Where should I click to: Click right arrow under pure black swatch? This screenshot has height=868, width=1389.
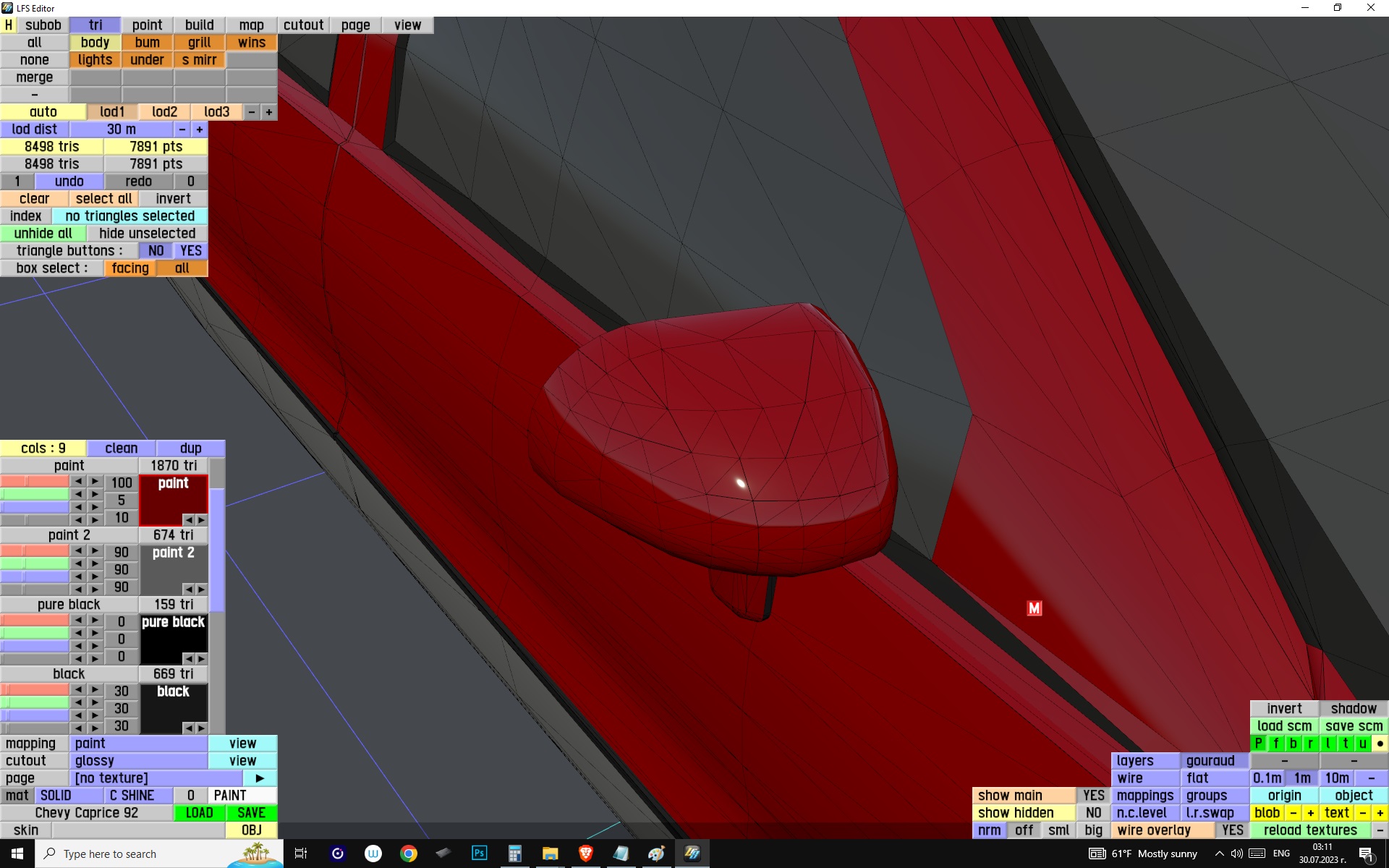(x=201, y=658)
